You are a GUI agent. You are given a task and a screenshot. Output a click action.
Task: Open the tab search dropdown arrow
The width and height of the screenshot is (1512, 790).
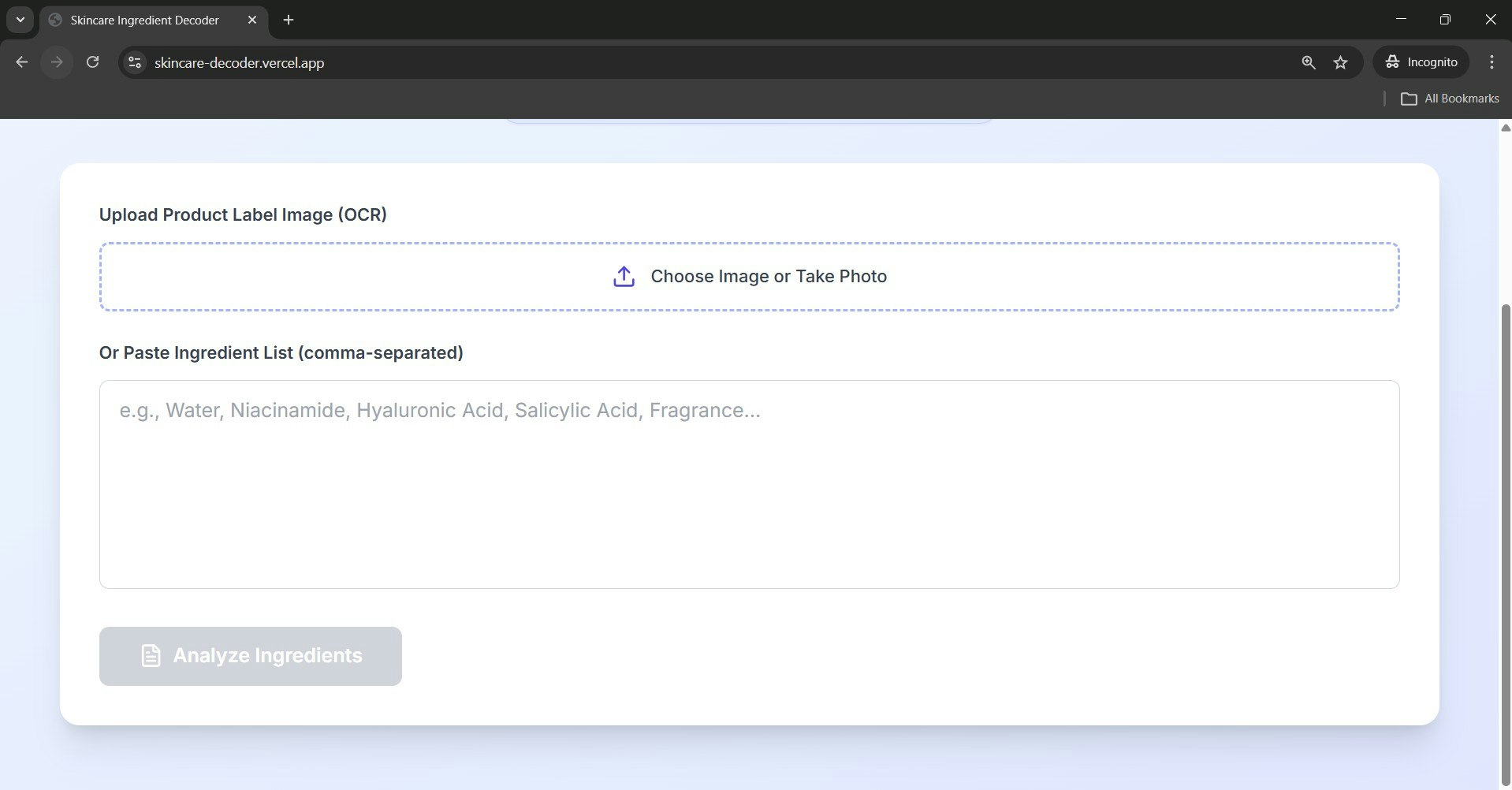[x=20, y=20]
